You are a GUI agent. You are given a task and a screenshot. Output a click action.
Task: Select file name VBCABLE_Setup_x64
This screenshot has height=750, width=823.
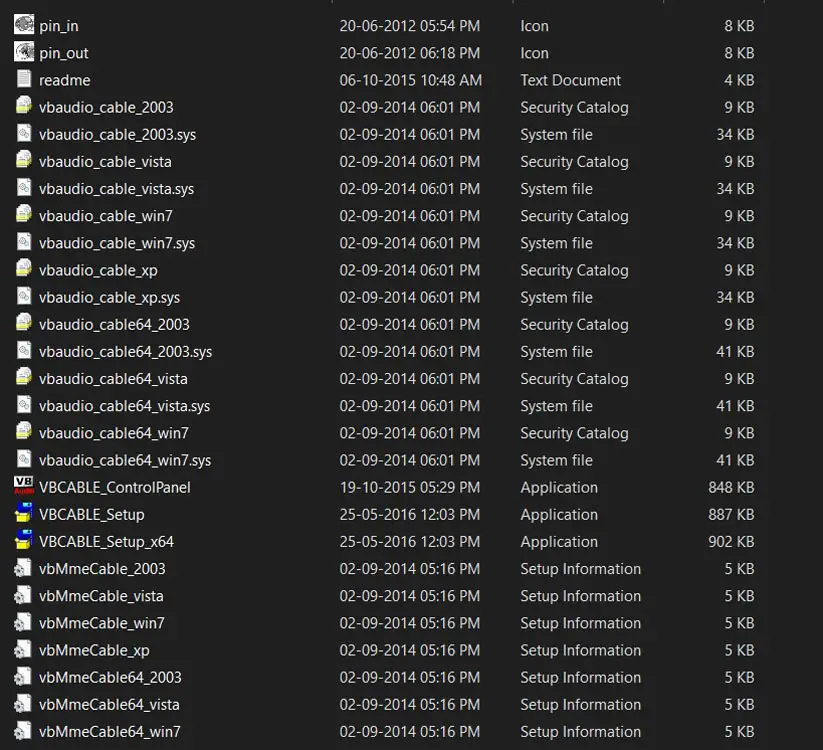click(107, 542)
